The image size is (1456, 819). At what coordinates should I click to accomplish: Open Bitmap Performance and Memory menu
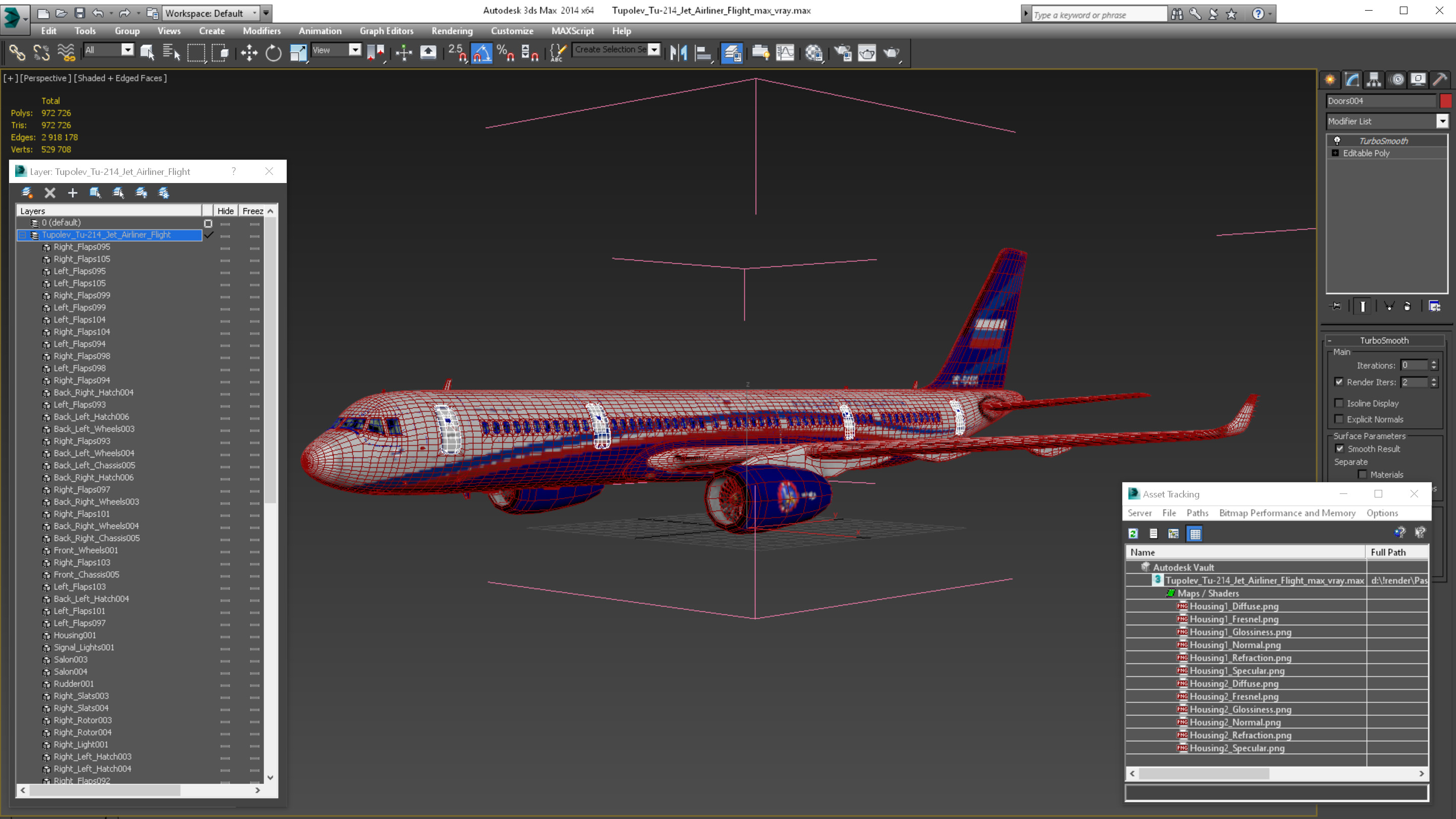pos(1287,513)
